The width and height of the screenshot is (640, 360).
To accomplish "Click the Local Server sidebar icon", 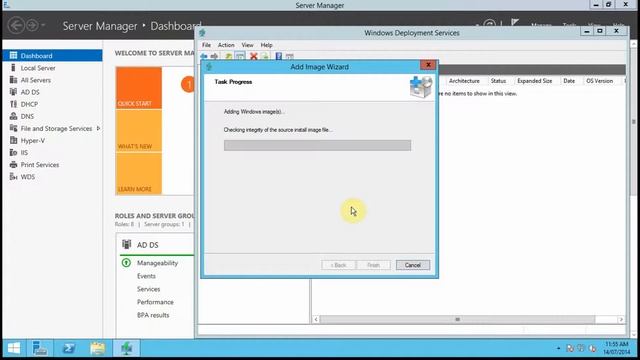I will 13,68.
